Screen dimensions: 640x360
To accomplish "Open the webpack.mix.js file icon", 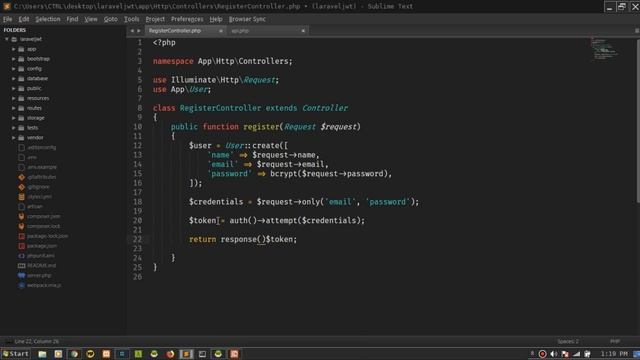I will 22,285.
